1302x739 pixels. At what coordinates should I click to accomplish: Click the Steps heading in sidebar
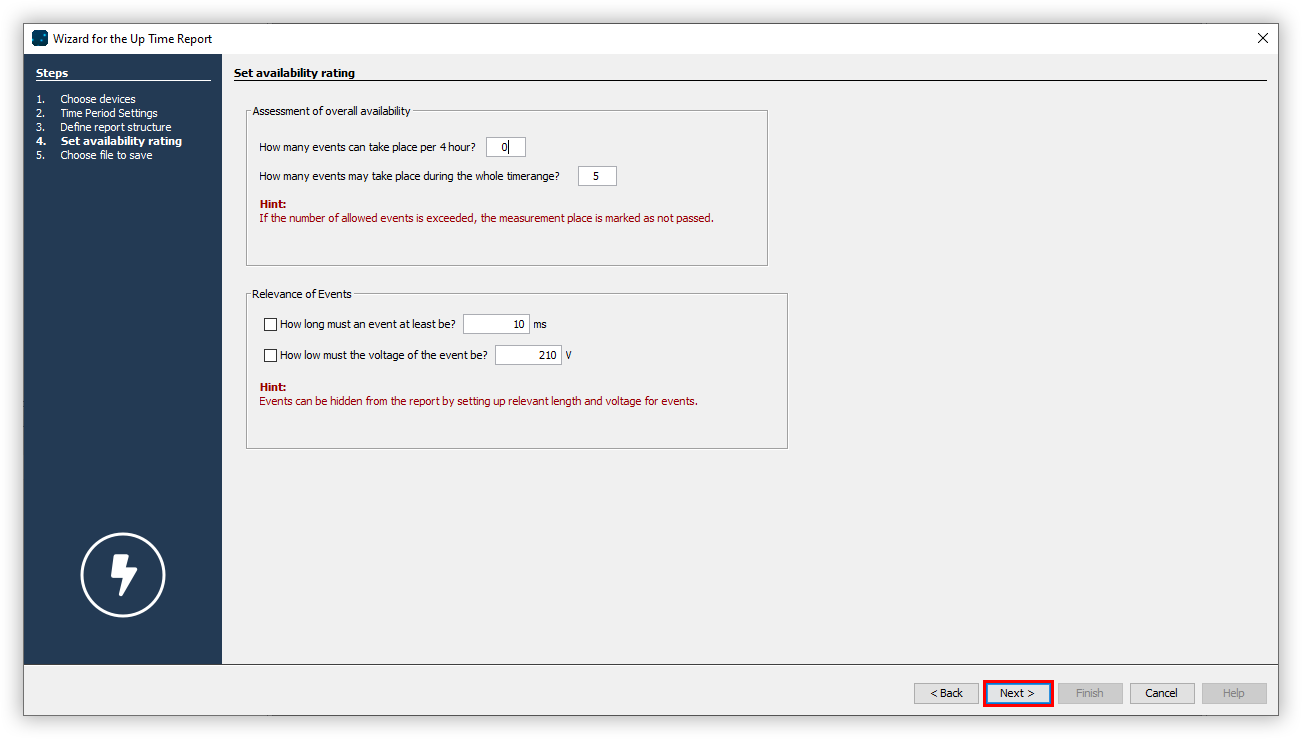[x=52, y=72]
